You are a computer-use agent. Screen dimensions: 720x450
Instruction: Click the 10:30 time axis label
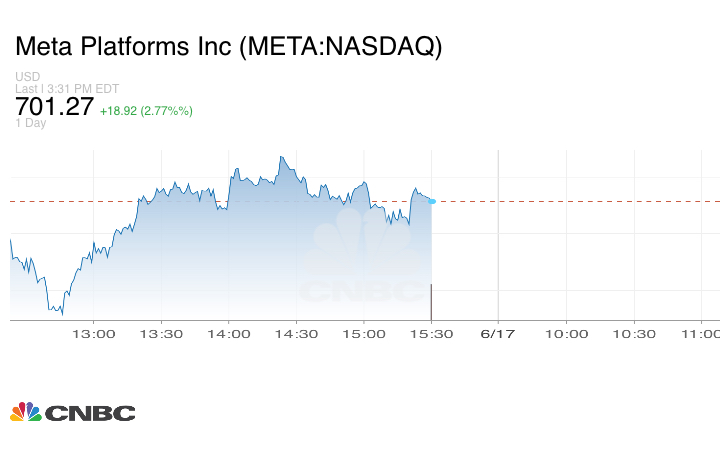click(633, 335)
